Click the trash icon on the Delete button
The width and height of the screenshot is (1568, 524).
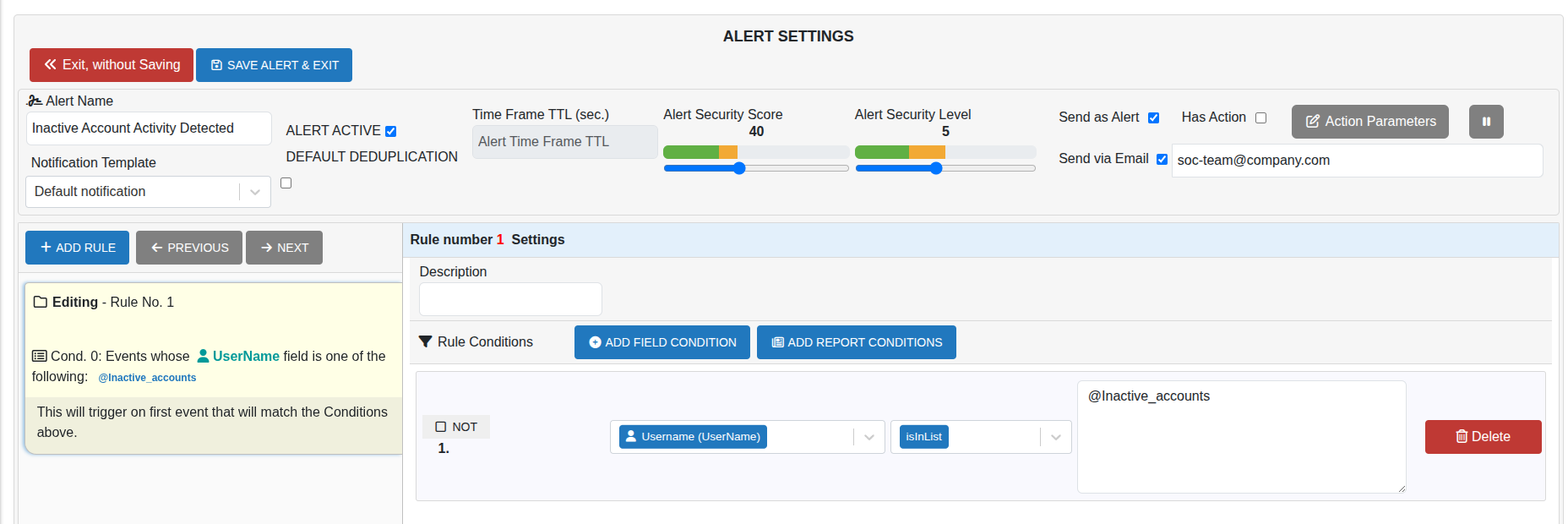point(1462,436)
